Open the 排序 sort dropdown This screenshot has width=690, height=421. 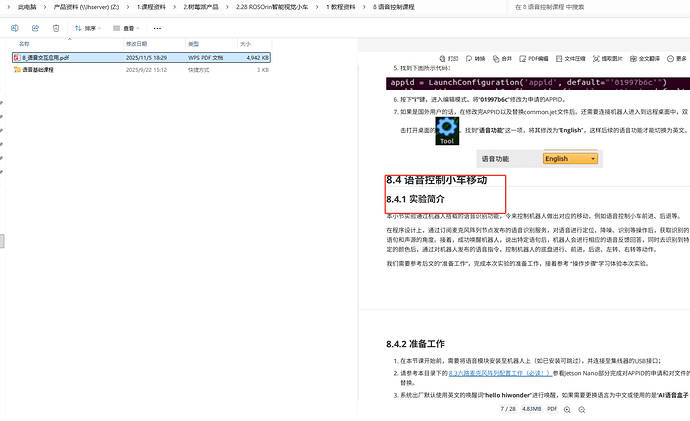(88, 28)
